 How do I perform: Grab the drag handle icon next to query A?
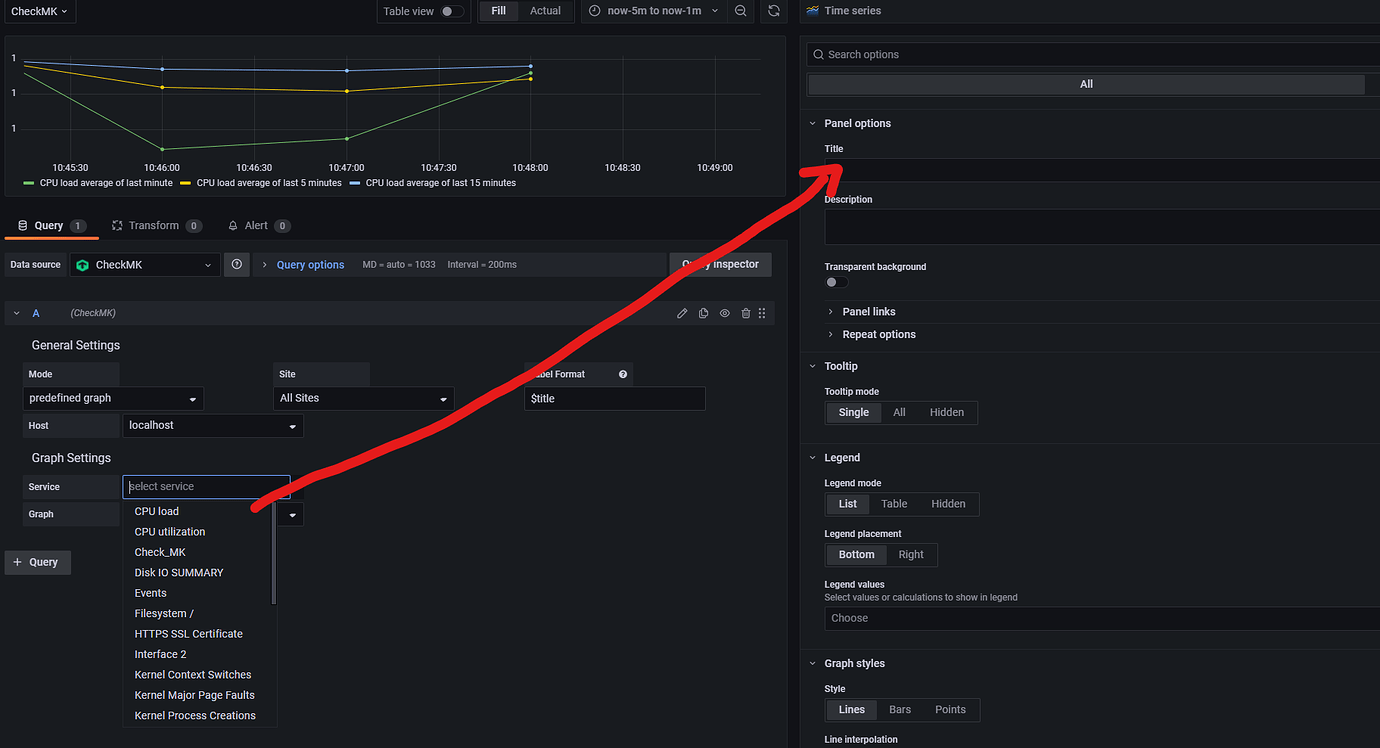762,313
